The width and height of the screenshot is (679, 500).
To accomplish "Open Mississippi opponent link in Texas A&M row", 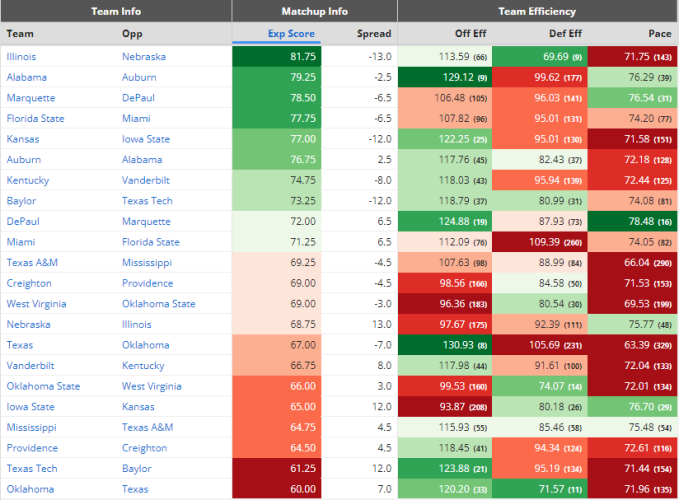I will tap(147, 263).
